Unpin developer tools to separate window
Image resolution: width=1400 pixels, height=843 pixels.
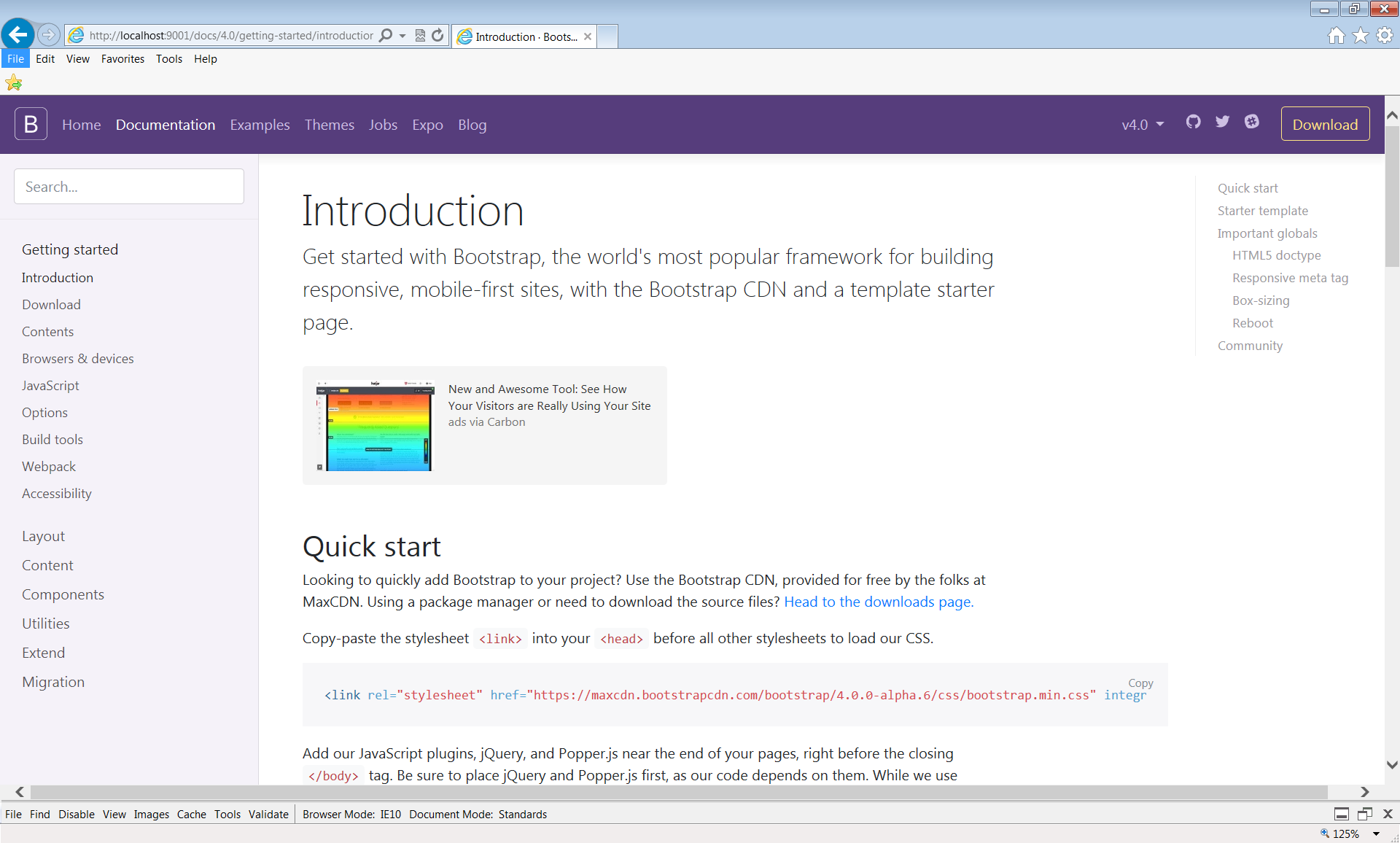coord(1364,814)
